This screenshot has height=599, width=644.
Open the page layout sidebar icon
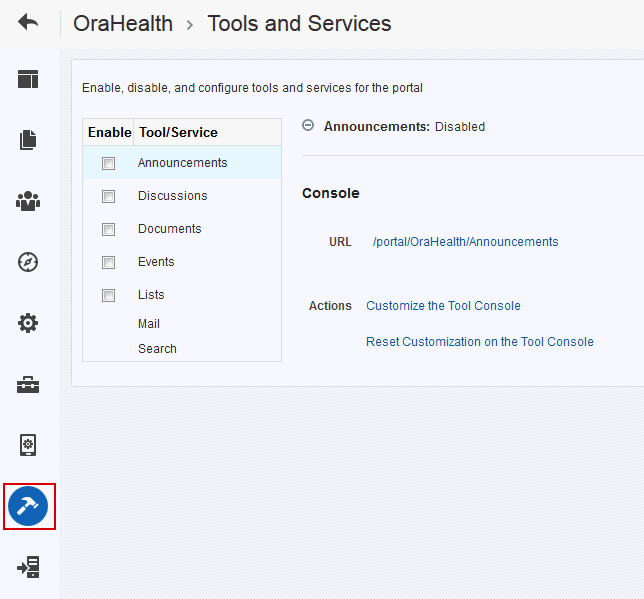pos(28,79)
